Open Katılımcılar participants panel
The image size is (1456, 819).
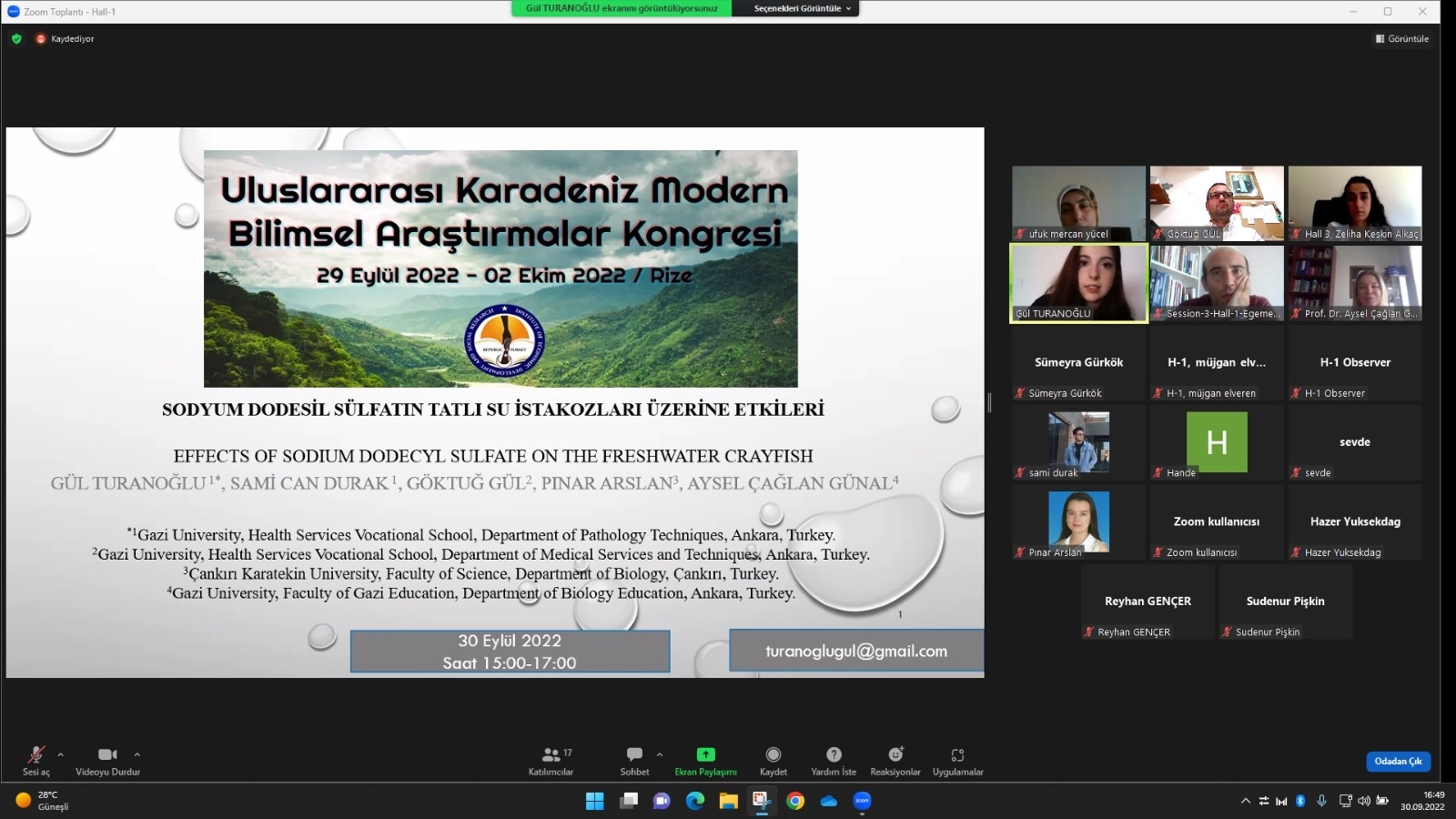pyautogui.click(x=551, y=761)
